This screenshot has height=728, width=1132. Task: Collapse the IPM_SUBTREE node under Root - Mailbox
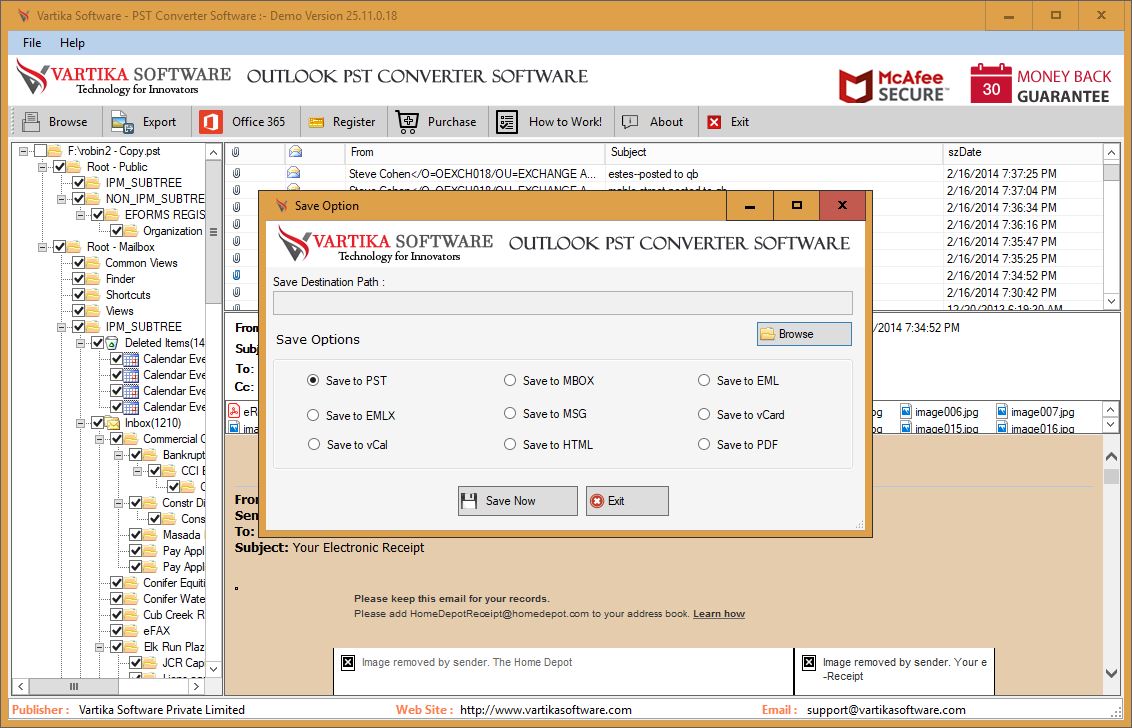(61, 327)
